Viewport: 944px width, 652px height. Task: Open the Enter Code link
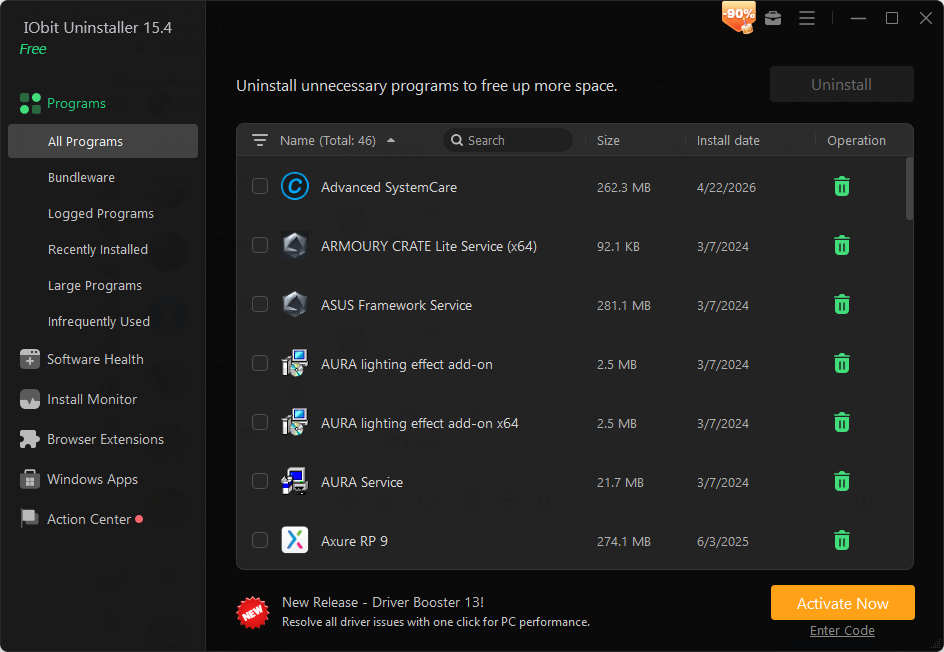842,630
